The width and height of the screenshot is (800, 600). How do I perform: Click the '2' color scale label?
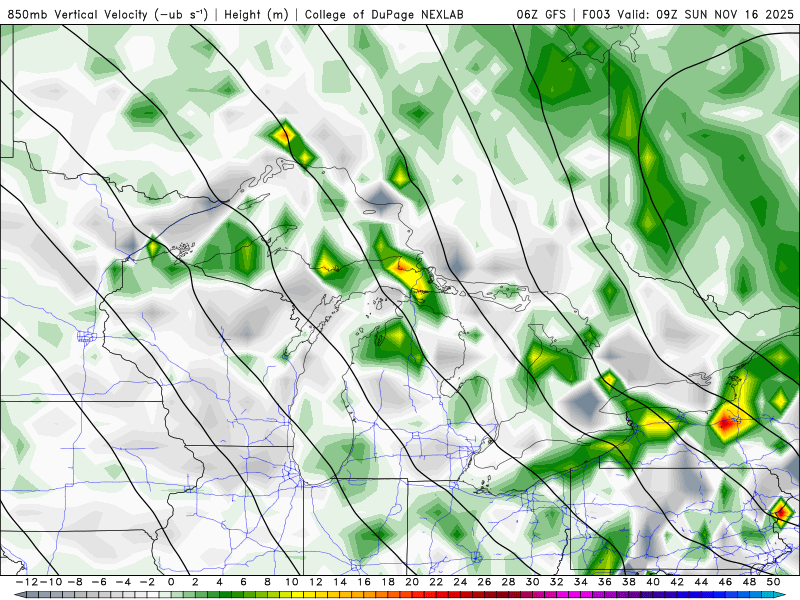(x=195, y=582)
